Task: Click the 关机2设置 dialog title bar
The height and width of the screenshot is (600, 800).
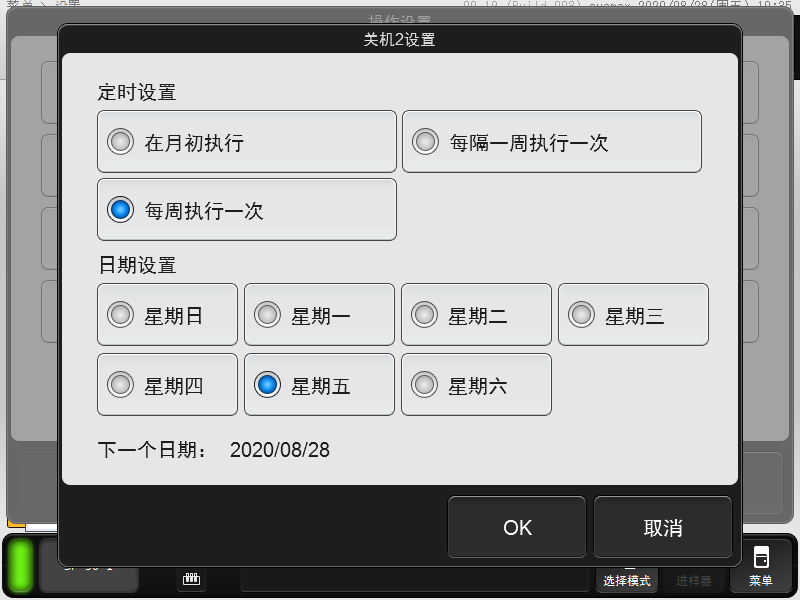Action: click(x=399, y=40)
